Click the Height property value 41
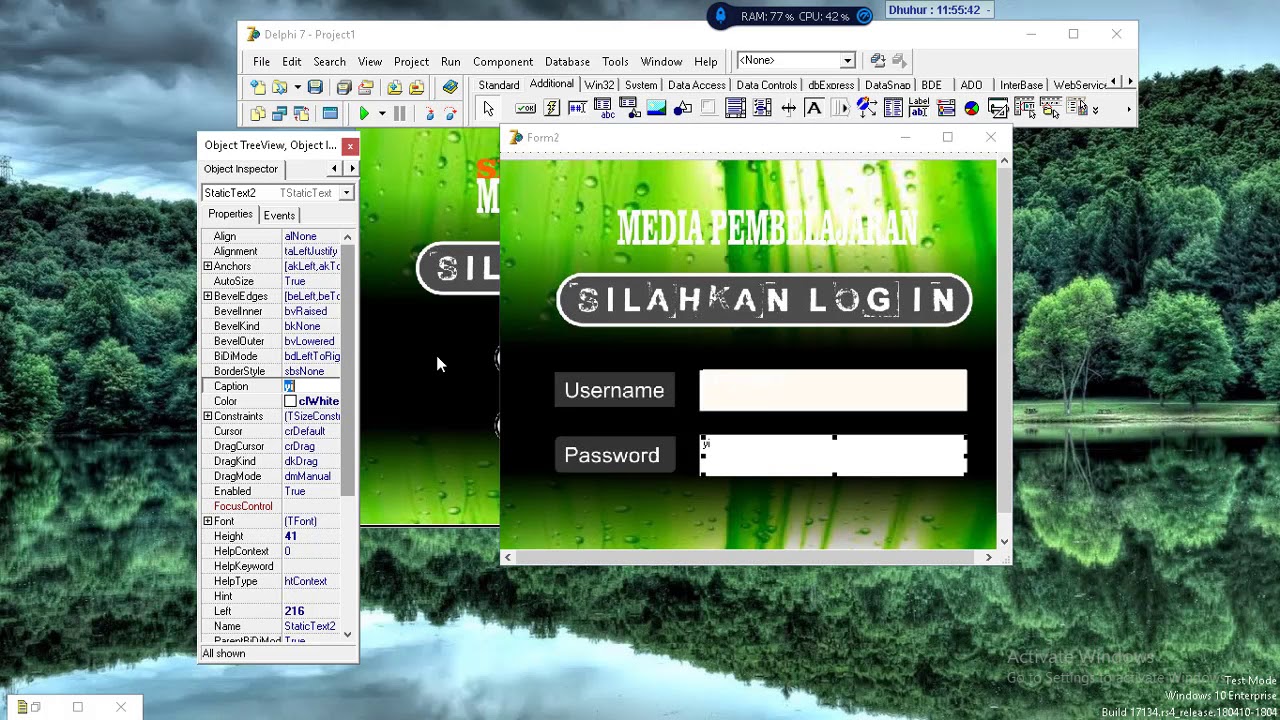 pos(311,536)
